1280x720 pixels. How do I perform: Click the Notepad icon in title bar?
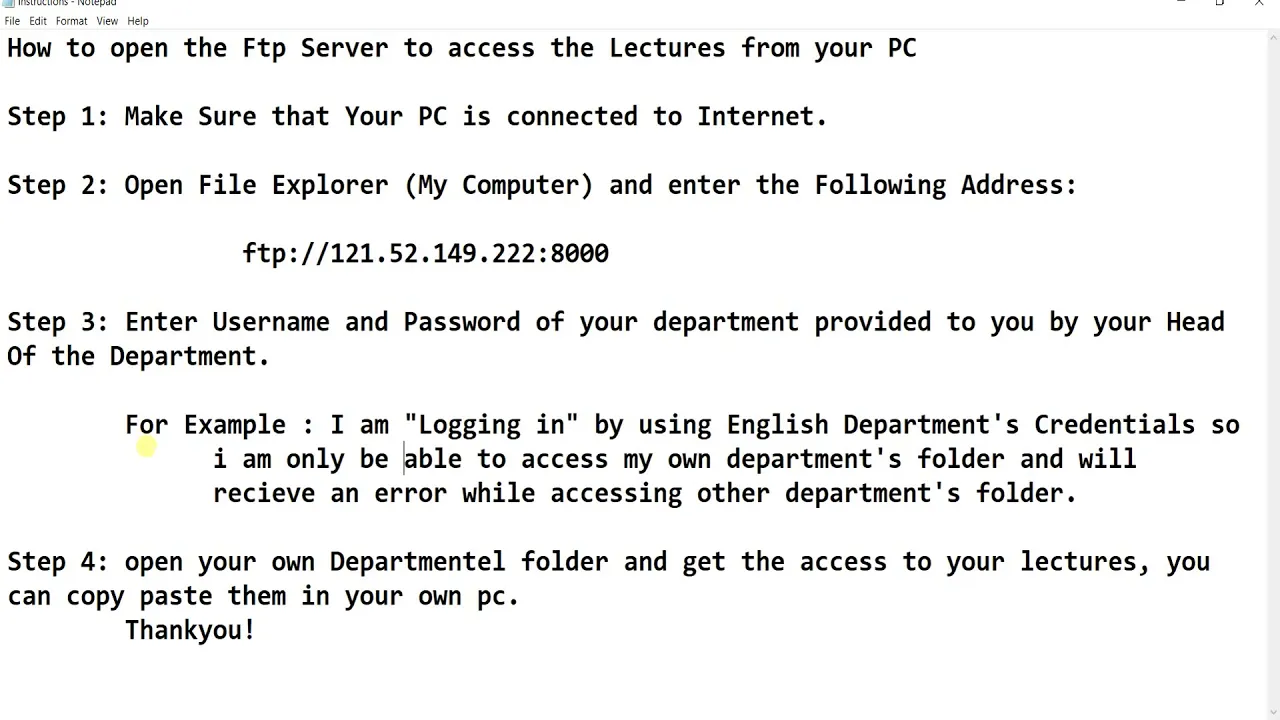pos(9,3)
